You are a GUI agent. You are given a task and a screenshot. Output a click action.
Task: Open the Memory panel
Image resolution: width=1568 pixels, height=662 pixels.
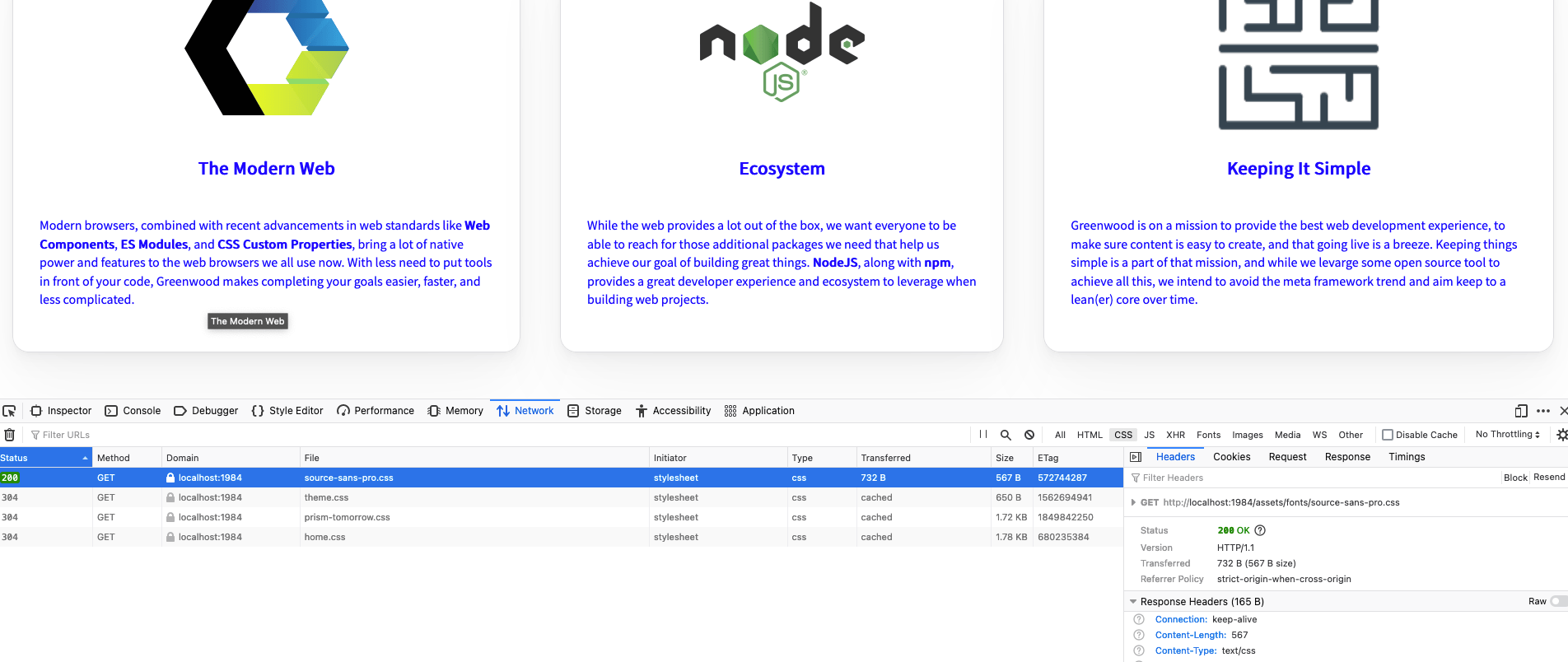tap(455, 411)
